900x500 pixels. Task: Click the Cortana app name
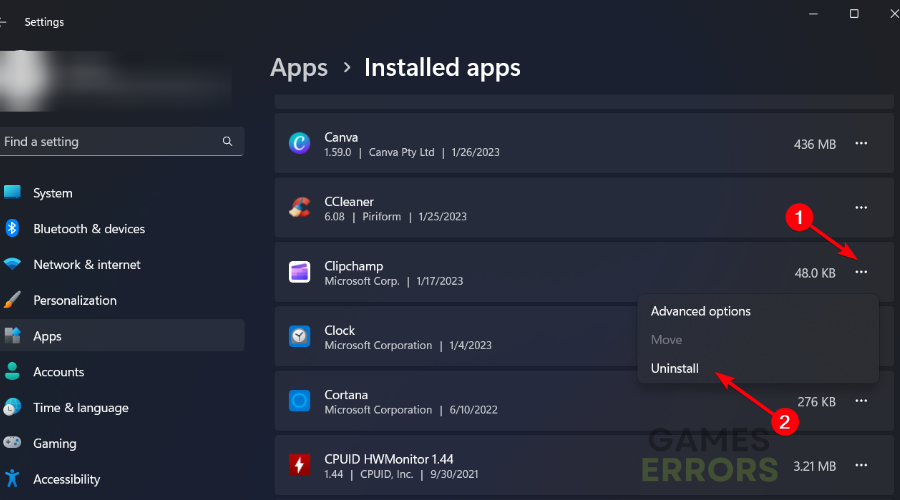pyautogui.click(x=346, y=394)
